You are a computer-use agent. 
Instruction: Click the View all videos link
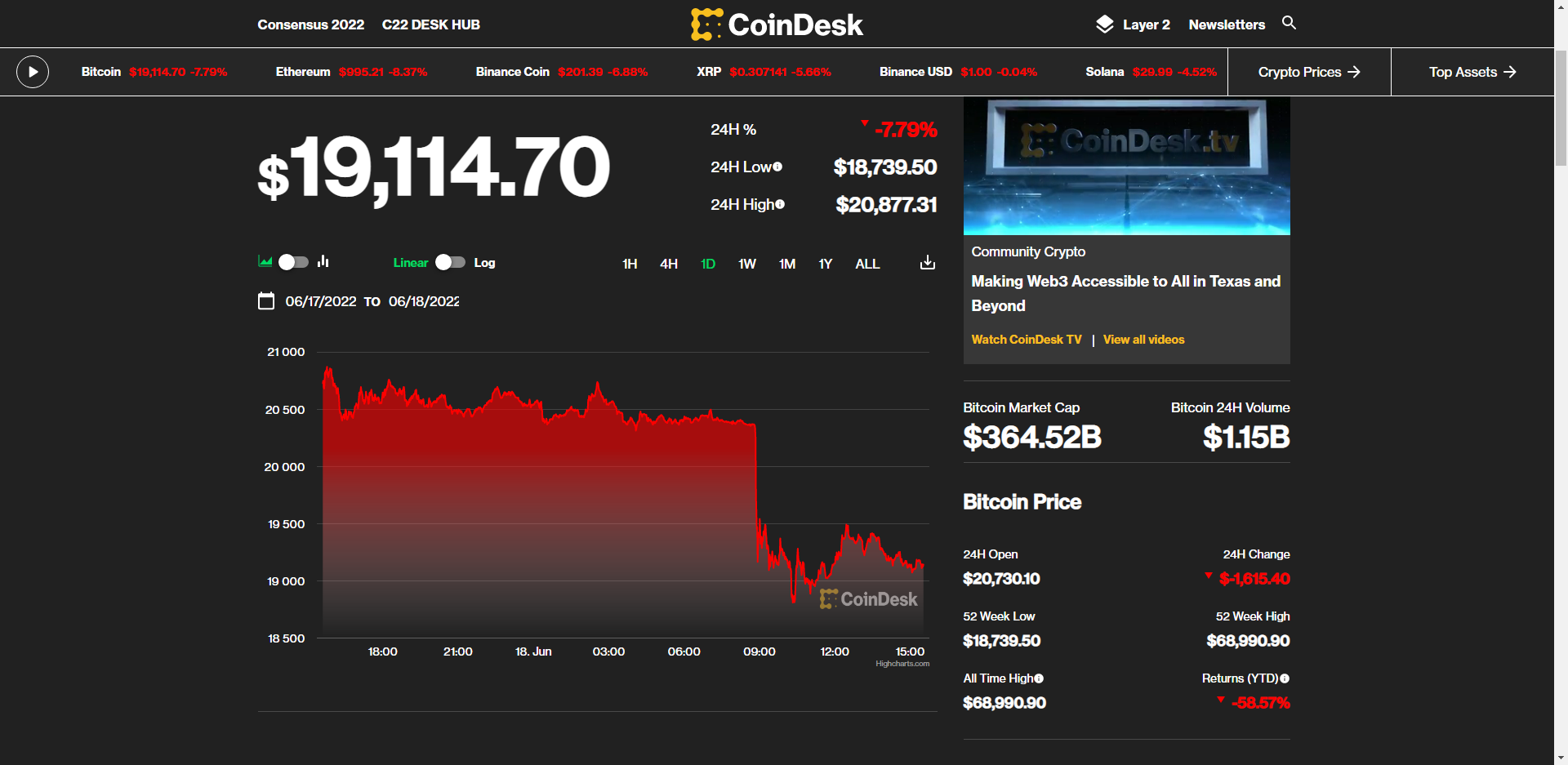click(1143, 340)
